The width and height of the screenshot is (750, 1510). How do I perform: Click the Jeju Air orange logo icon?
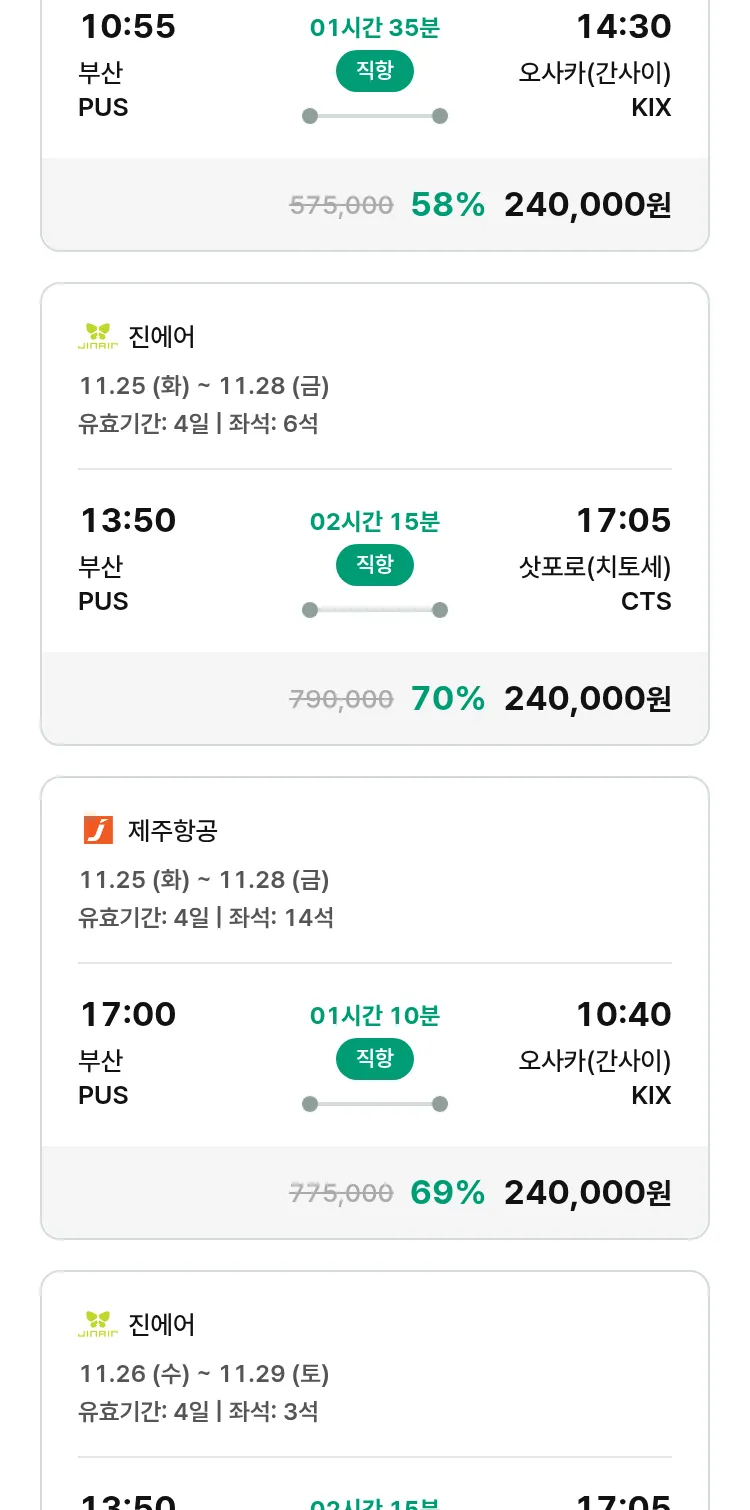[x=98, y=830]
